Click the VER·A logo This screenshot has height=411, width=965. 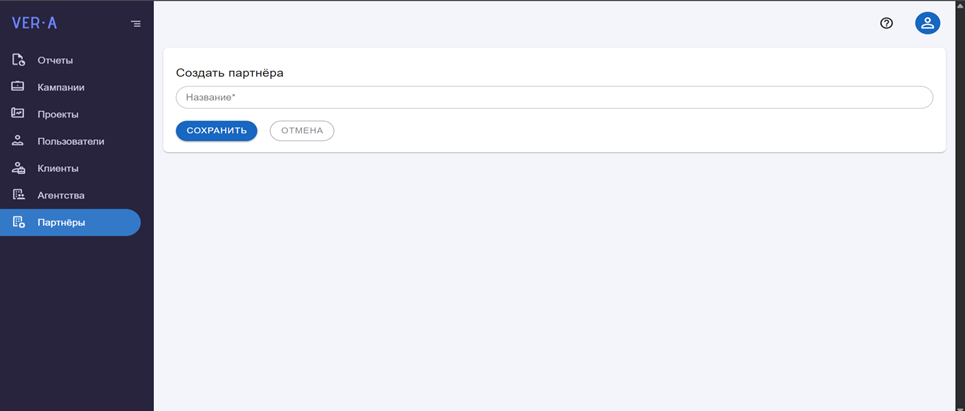[34, 23]
